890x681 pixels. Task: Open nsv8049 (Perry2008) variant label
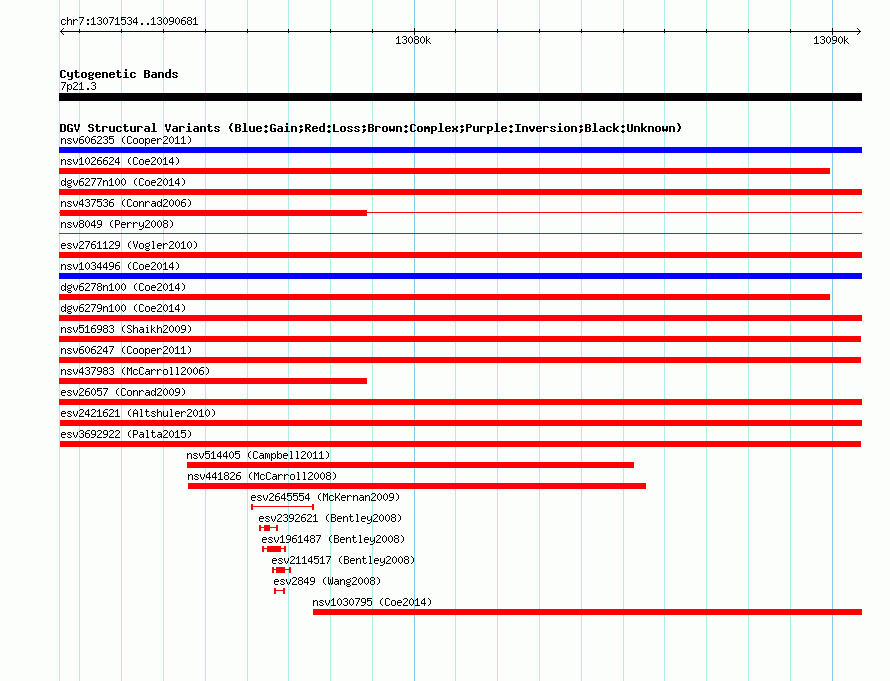(117, 224)
